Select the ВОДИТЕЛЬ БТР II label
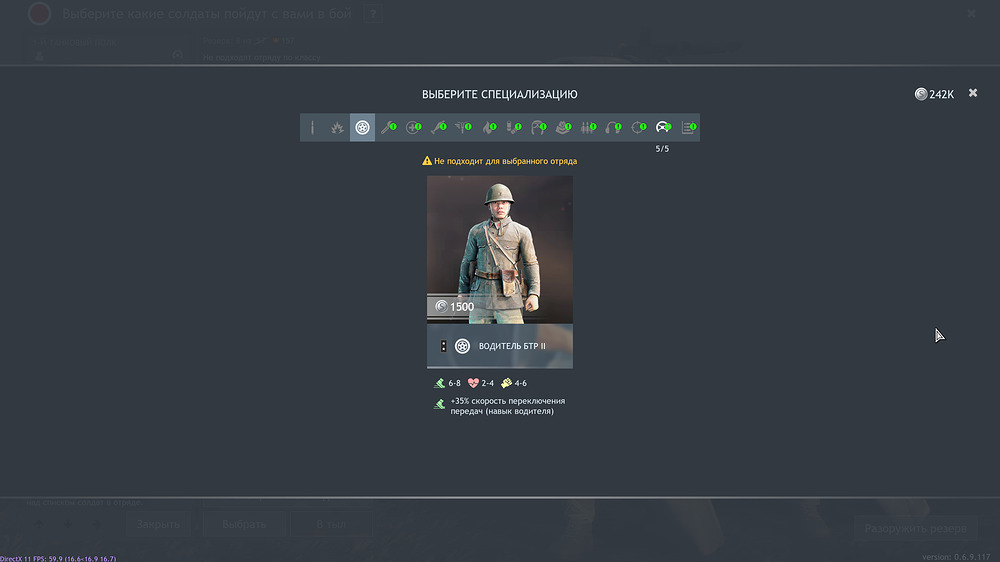This screenshot has width=1000, height=562. (512, 346)
